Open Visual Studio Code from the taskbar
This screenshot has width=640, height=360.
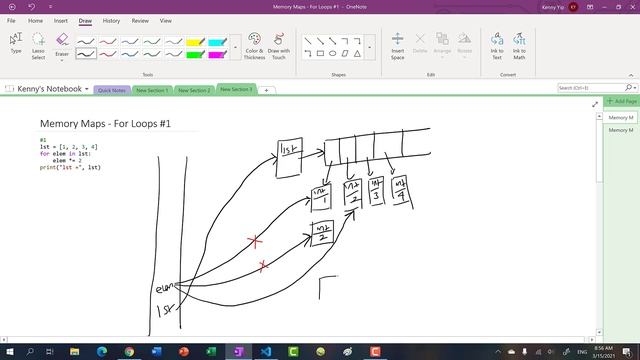point(266,351)
